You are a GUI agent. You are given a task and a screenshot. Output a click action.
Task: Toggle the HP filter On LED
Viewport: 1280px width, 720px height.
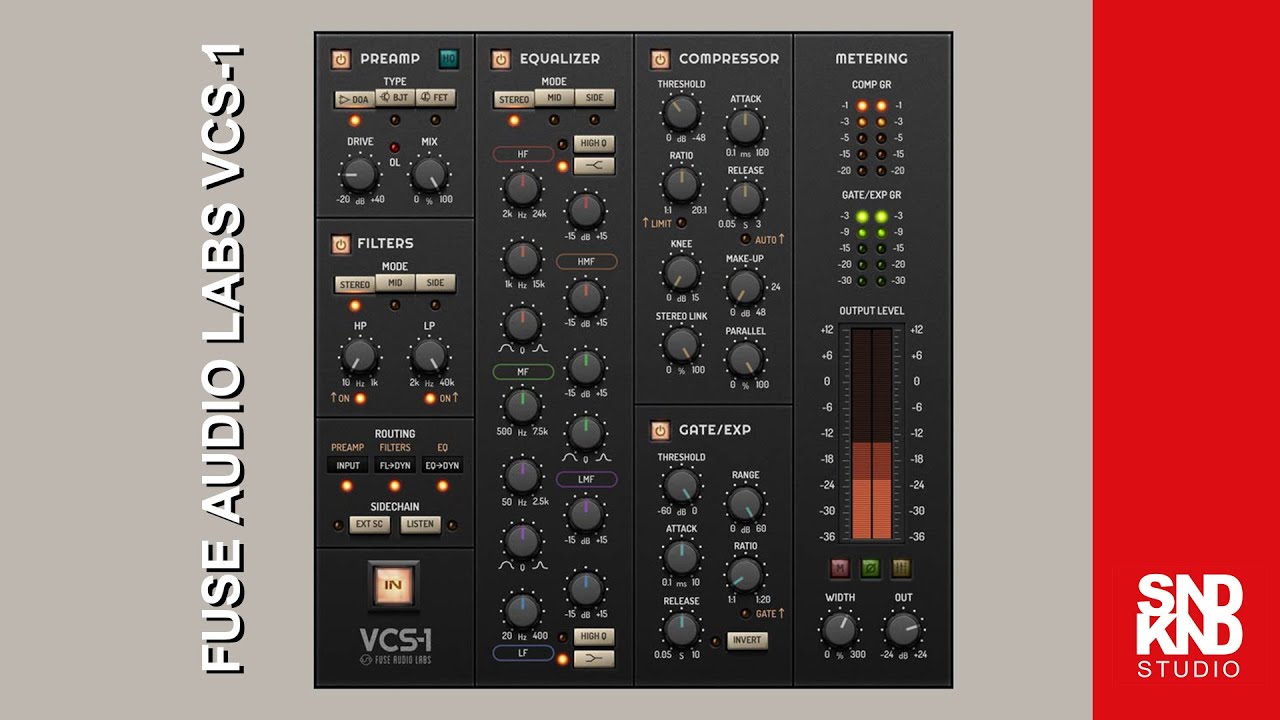[360, 398]
